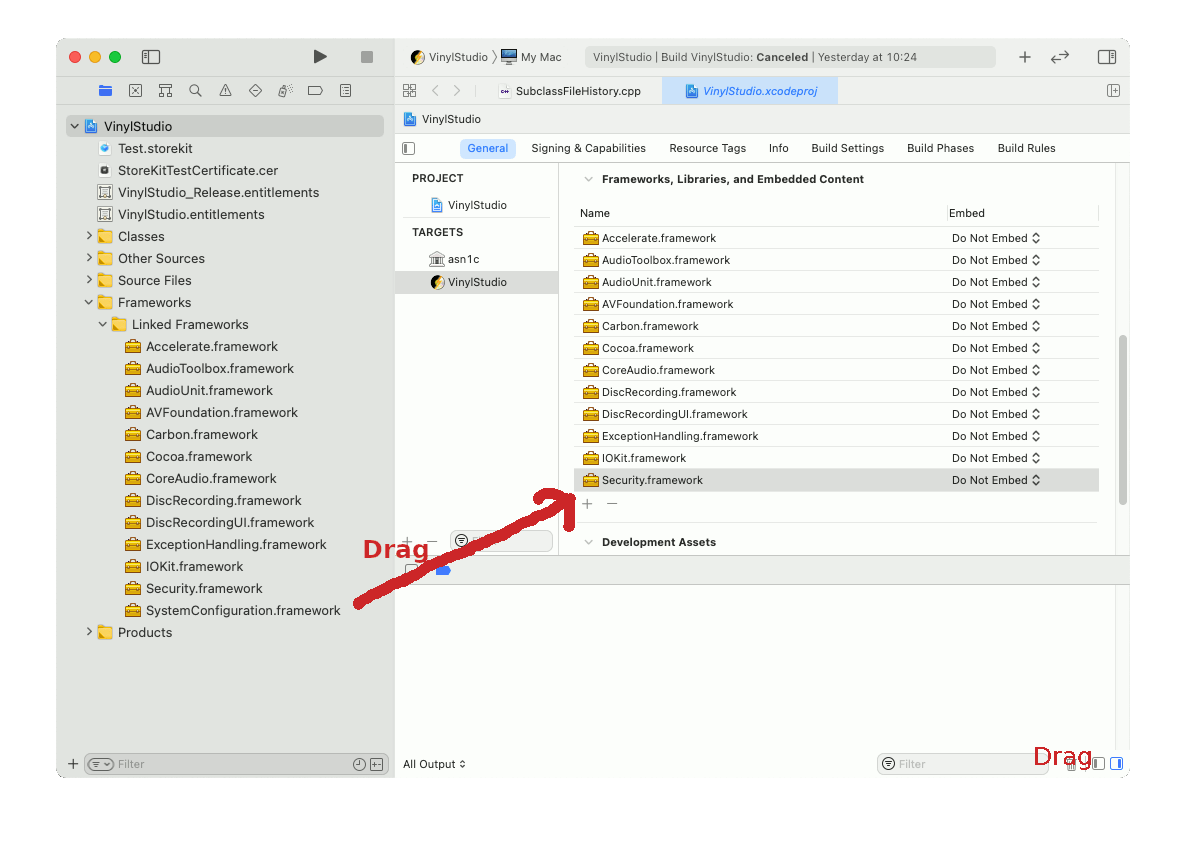This screenshot has width=1186, height=852.
Task: Open the Signing & Capabilities tab
Action: 588,148
